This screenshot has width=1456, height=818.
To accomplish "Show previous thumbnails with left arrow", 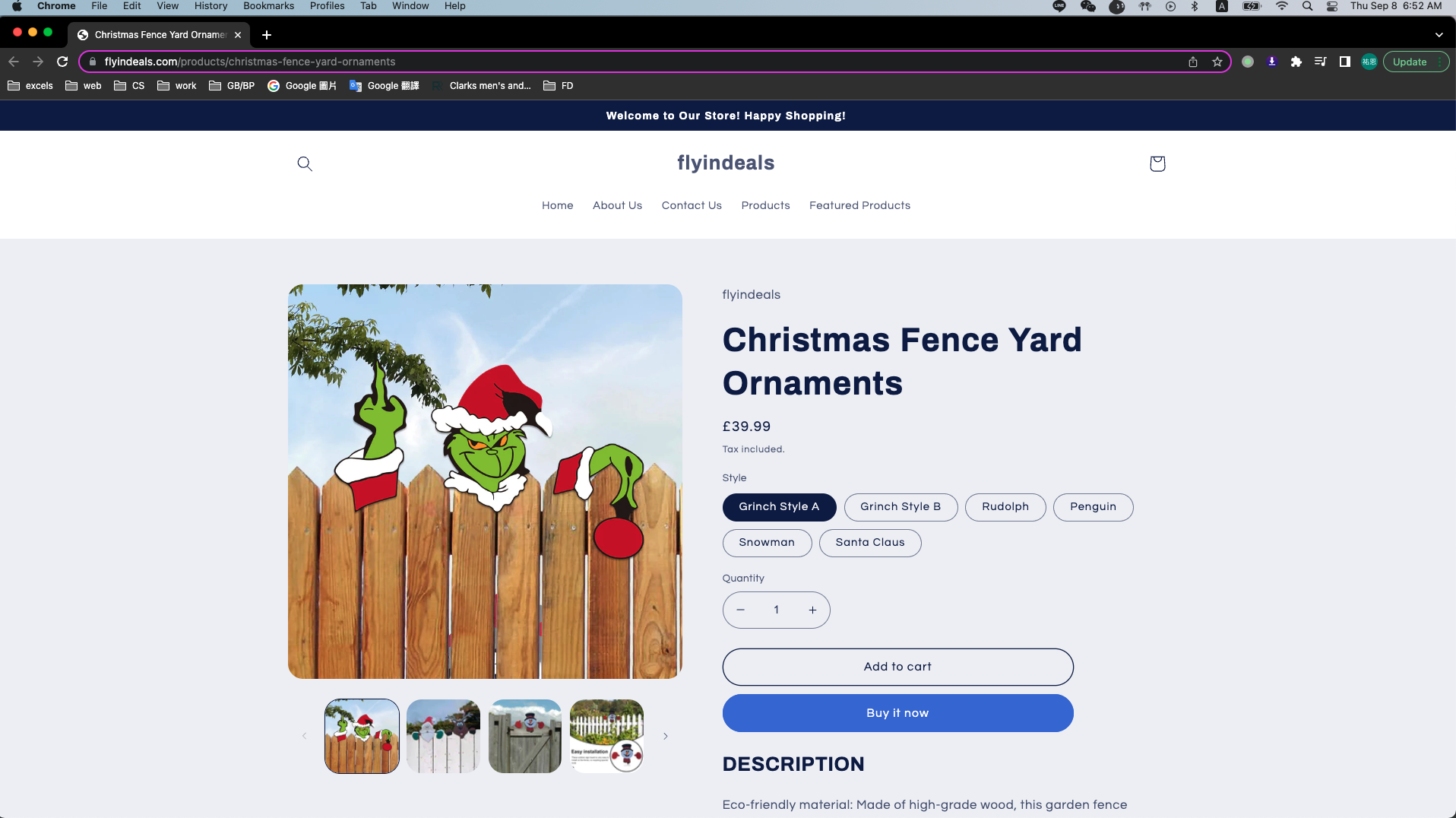I will (305, 736).
